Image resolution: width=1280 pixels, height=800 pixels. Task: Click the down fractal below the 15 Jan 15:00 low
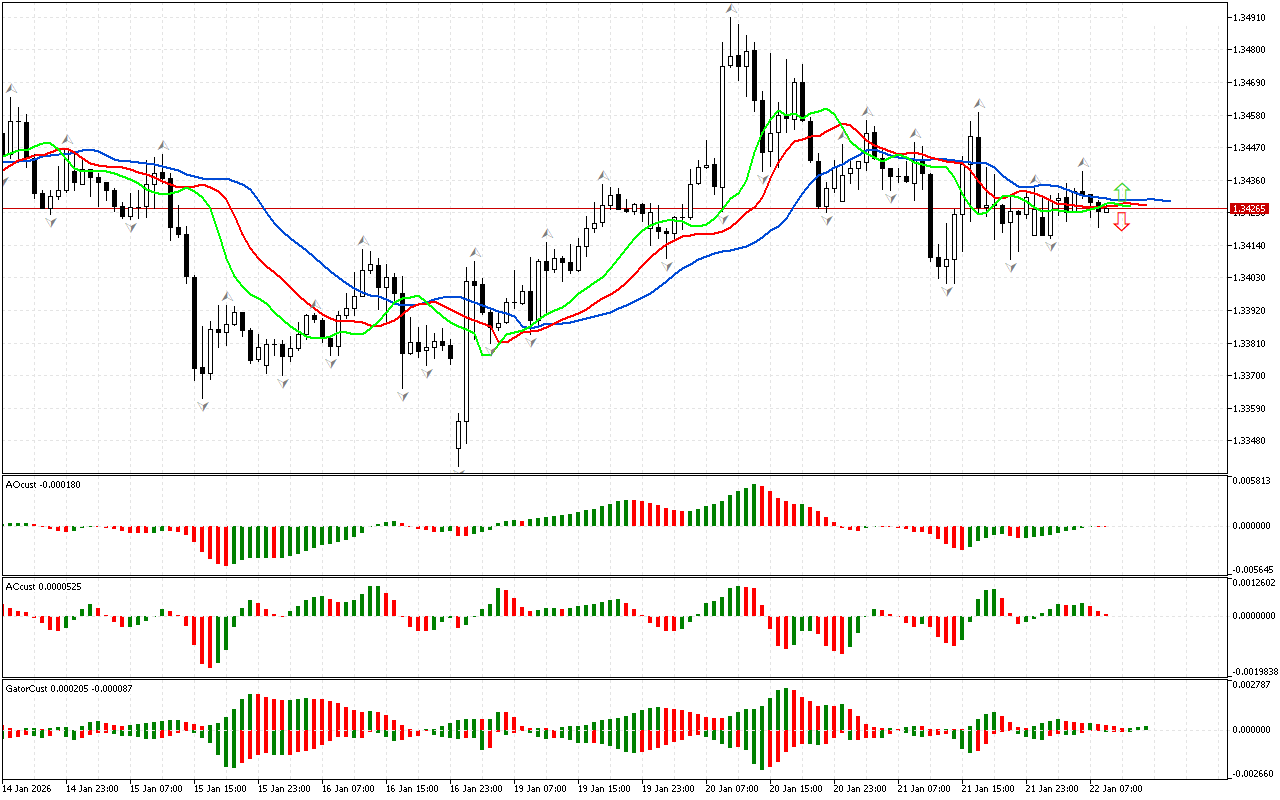(203, 405)
